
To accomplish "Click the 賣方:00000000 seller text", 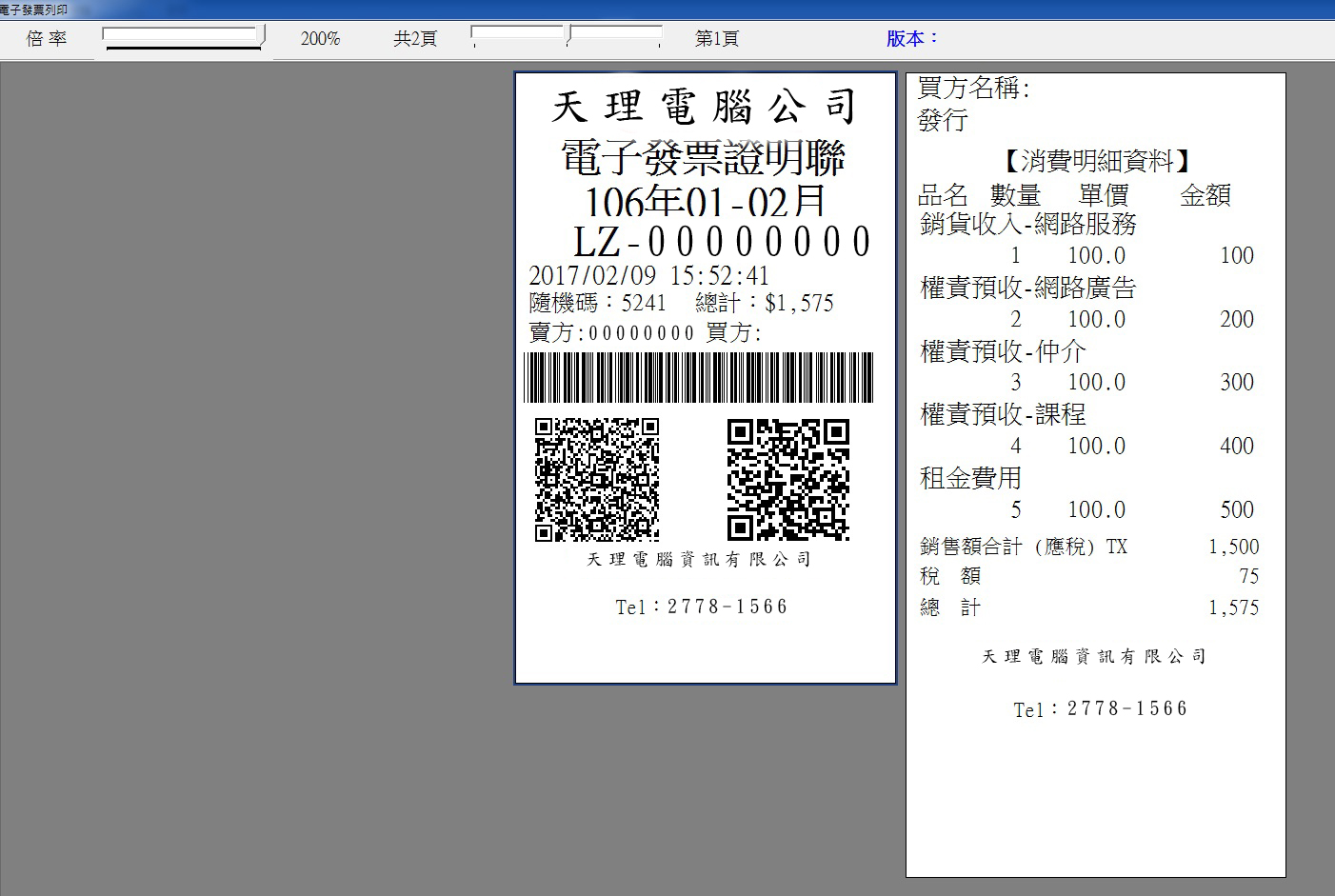I will [x=612, y=333].
